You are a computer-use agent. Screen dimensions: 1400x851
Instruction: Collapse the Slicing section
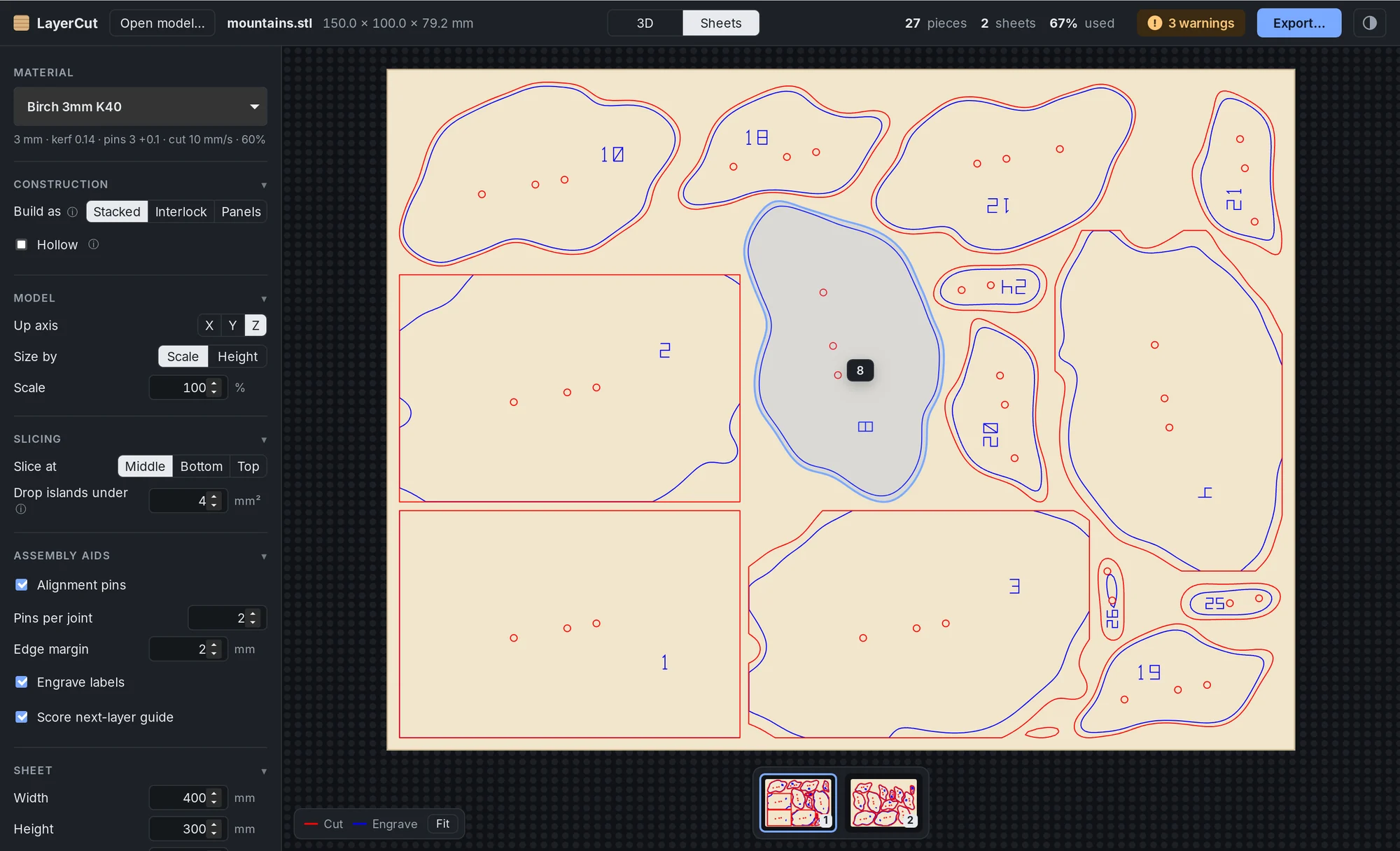point(264,439)
